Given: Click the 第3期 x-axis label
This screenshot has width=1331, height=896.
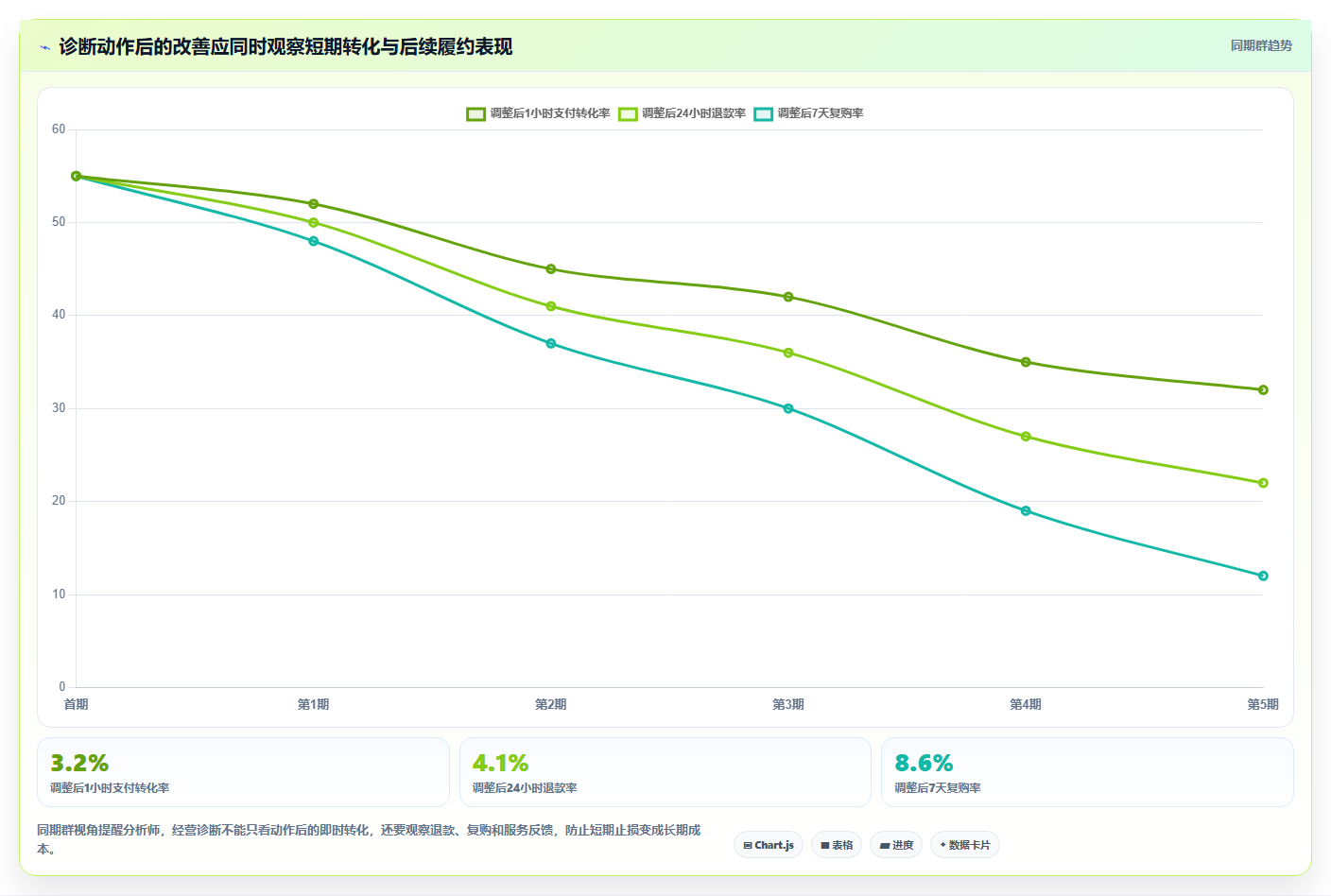Looking at the screenshot, I should point(788,704).
